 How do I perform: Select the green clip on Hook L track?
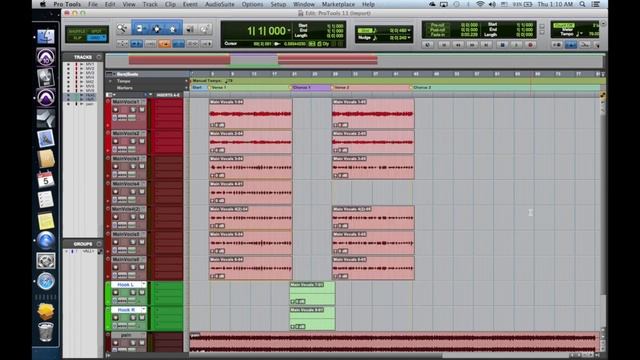(312, 293)
